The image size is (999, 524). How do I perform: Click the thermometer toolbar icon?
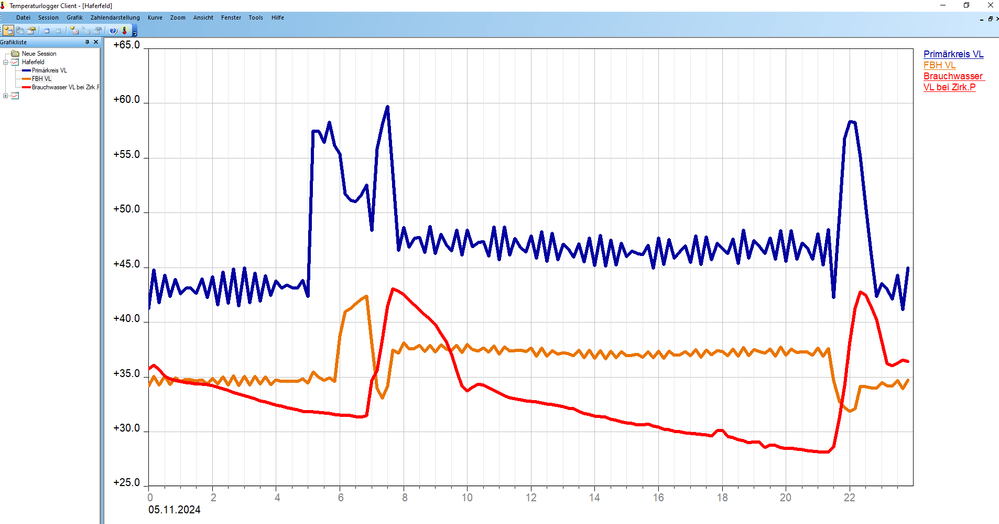point(124,30)
